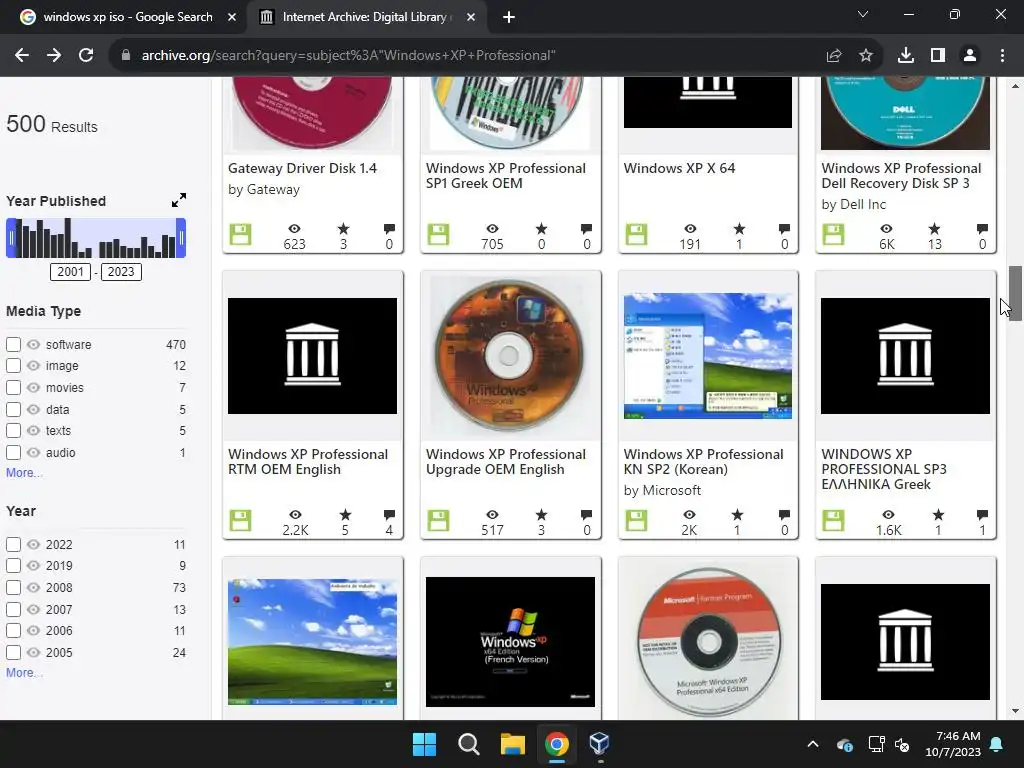
Task: Open Chrome tab search dropdown
Action: [863, 14]
